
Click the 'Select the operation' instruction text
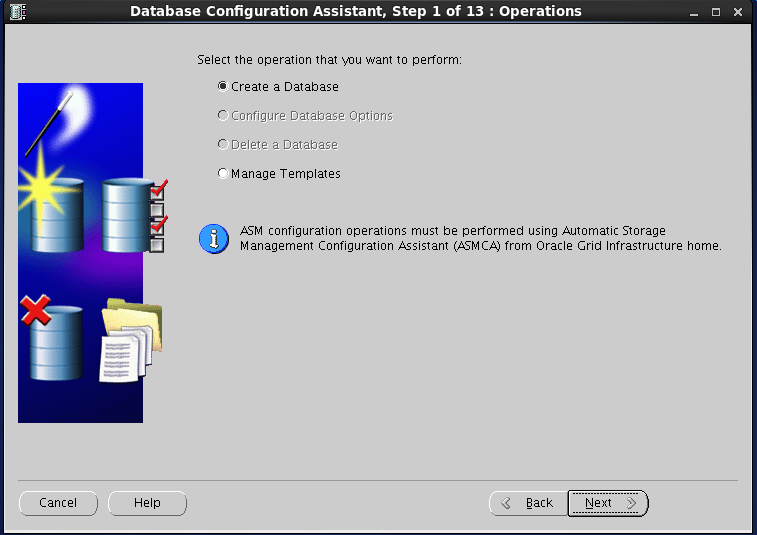tap(329, 60)
